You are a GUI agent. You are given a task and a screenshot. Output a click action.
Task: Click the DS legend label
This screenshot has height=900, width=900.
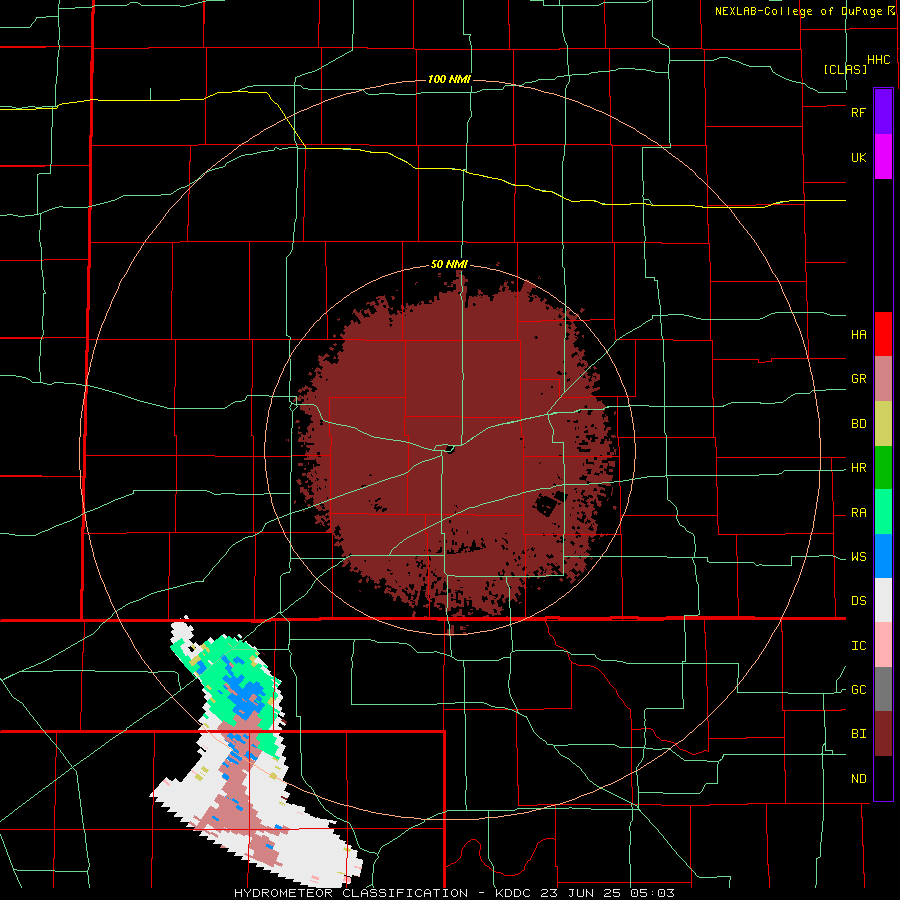tap(858, 601)
